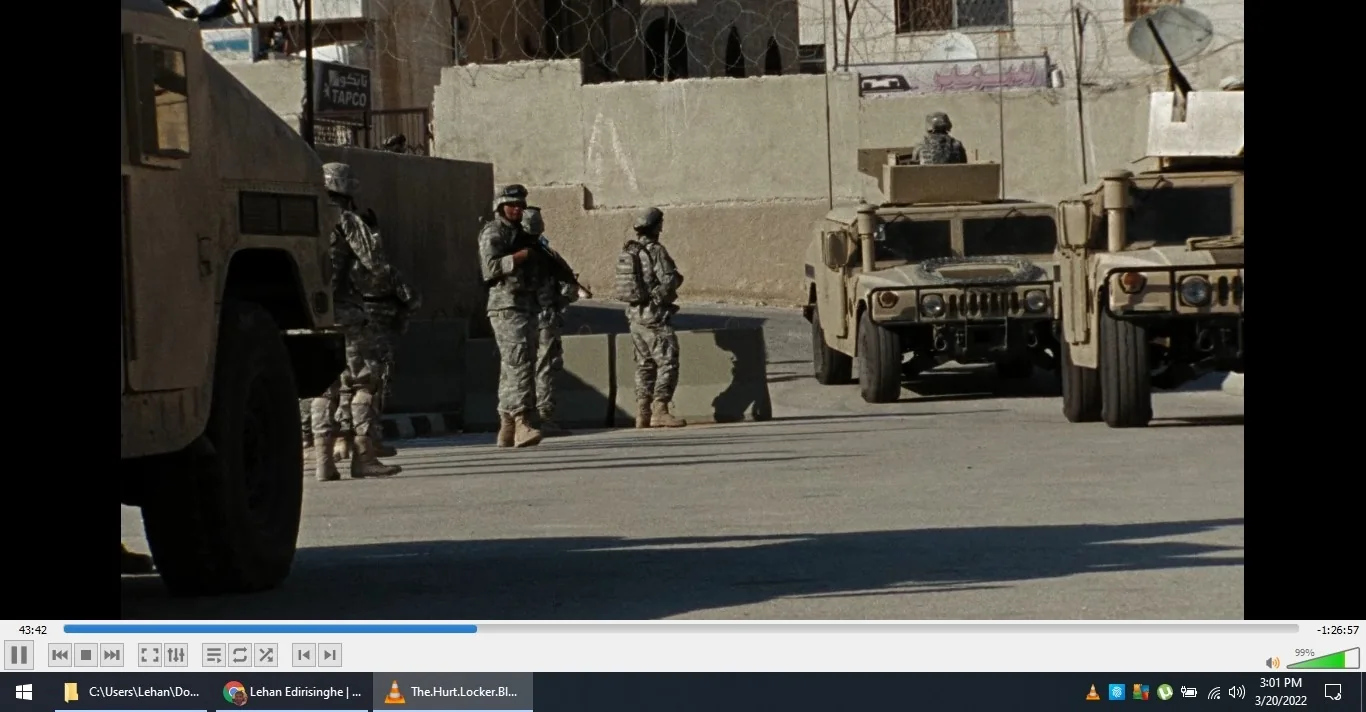
Task: Click the movie video frame
Action: pyautogui.click(x=682, y=310)
